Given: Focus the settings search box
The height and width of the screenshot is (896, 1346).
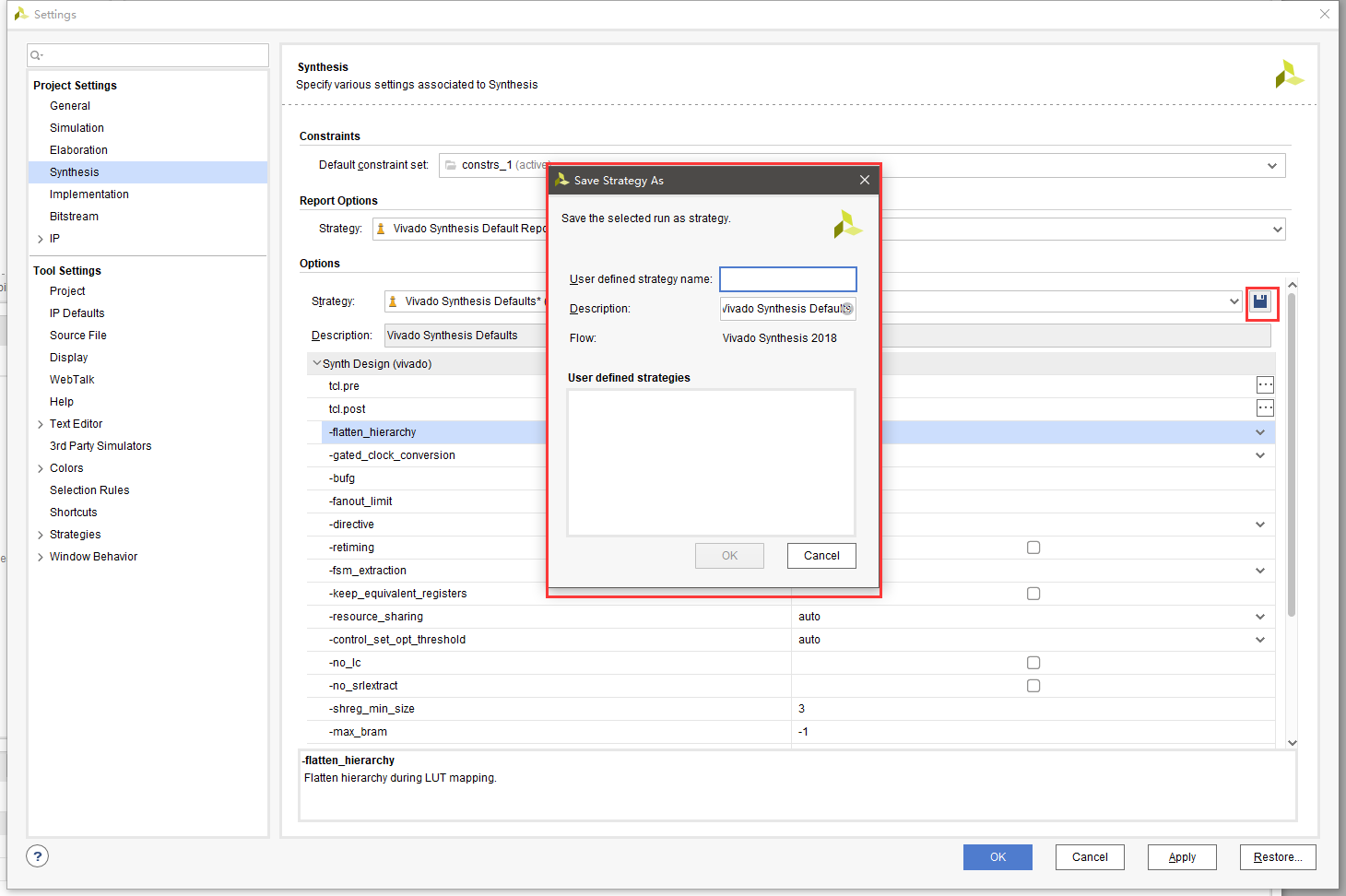Looking at the screenshot, I should point(148,55).
